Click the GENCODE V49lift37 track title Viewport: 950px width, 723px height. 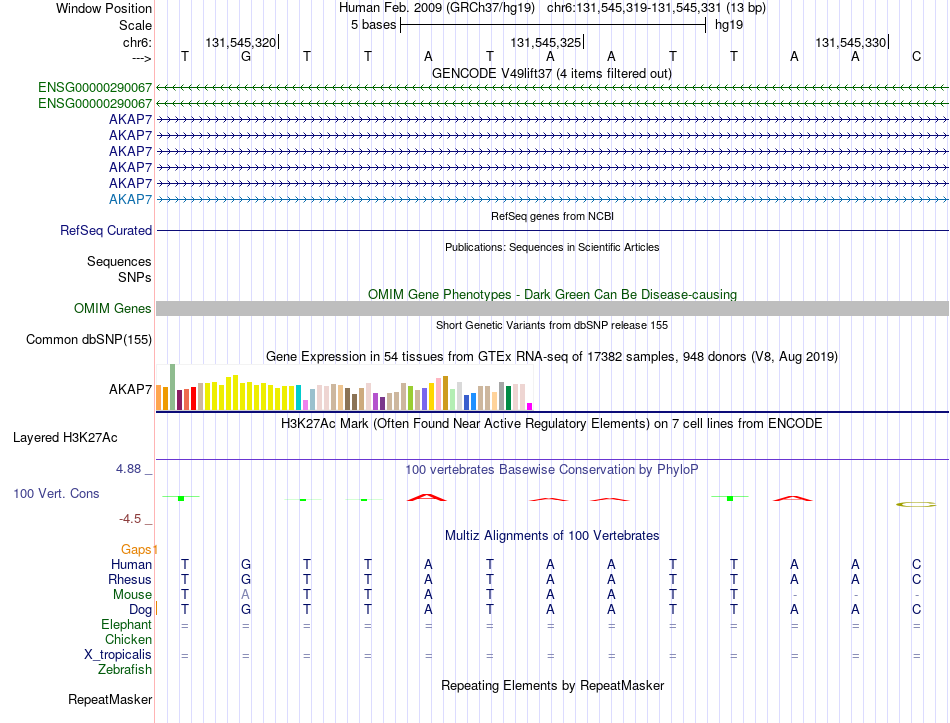552,73
